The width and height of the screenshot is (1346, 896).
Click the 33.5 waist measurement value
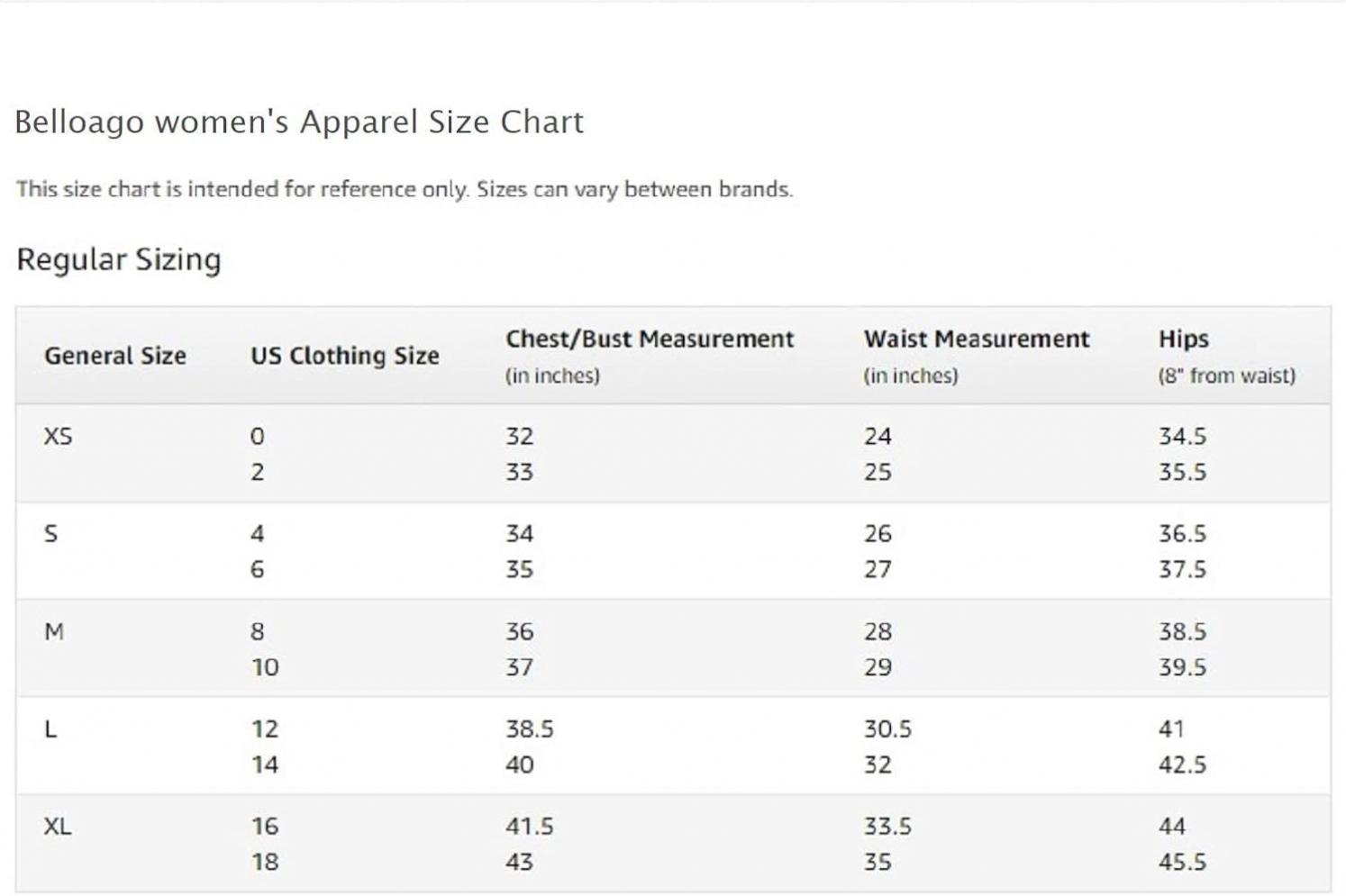(x=888, y=827)
